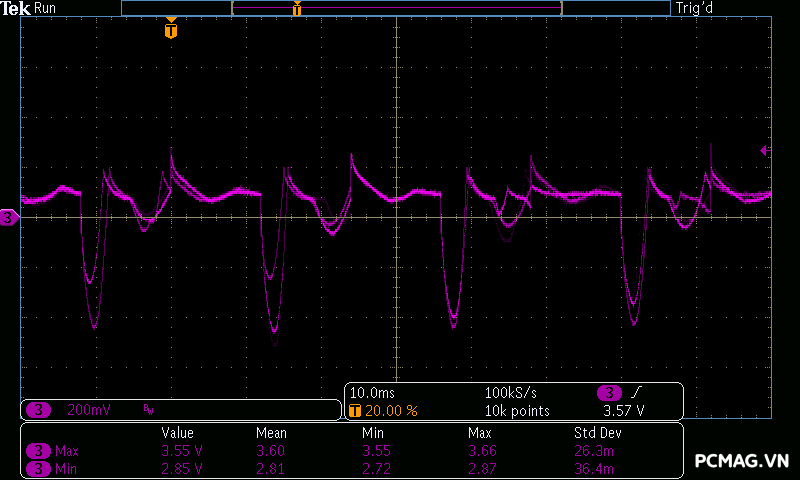Select the channel 3 ground marker on left edge

coord(9,217)
